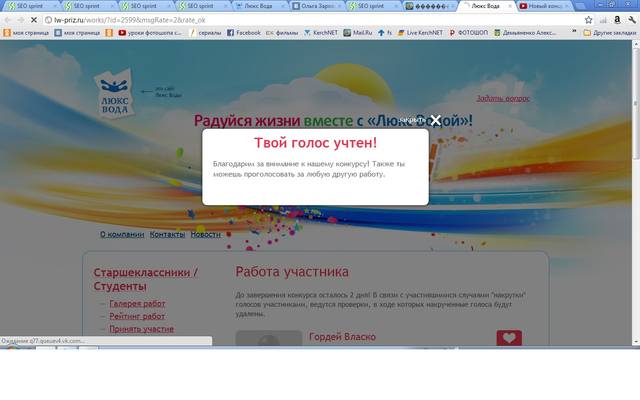Bookmark this page with the star icon

coord(588,20)
